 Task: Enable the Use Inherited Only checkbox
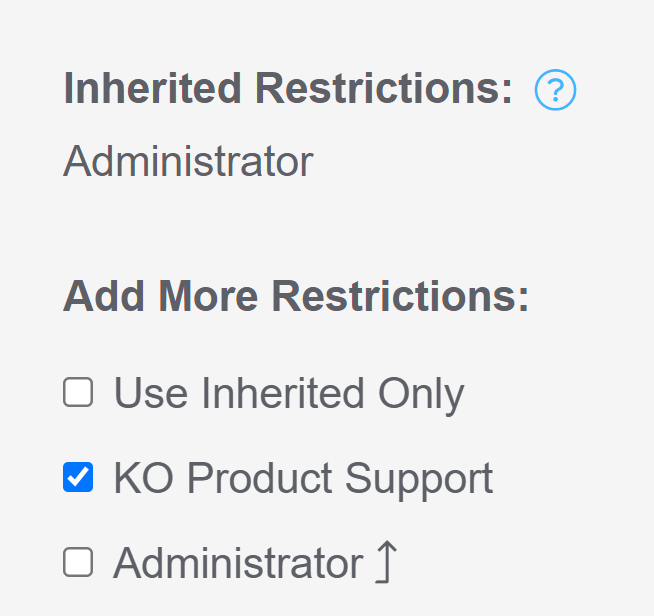point(78,393)
